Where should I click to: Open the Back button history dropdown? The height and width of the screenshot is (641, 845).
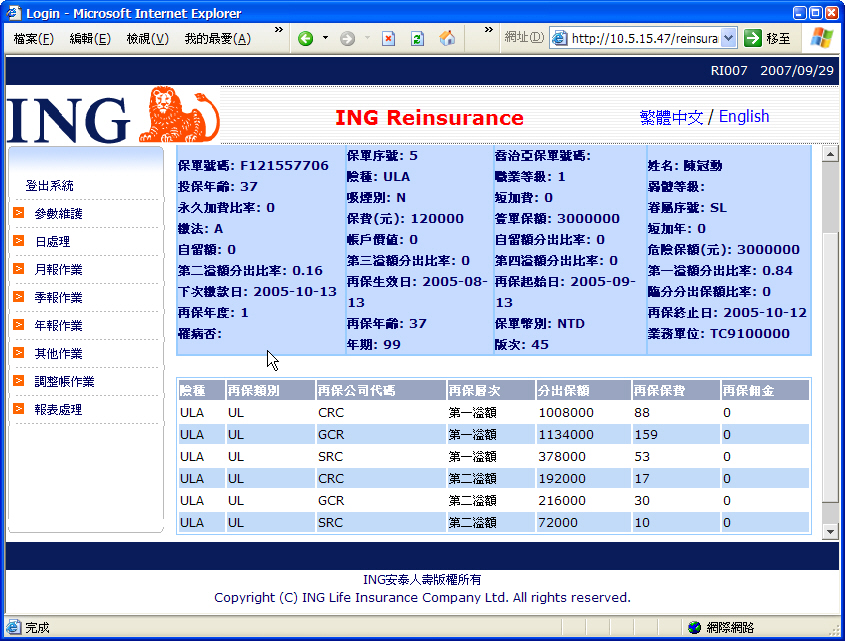(325, 38)
